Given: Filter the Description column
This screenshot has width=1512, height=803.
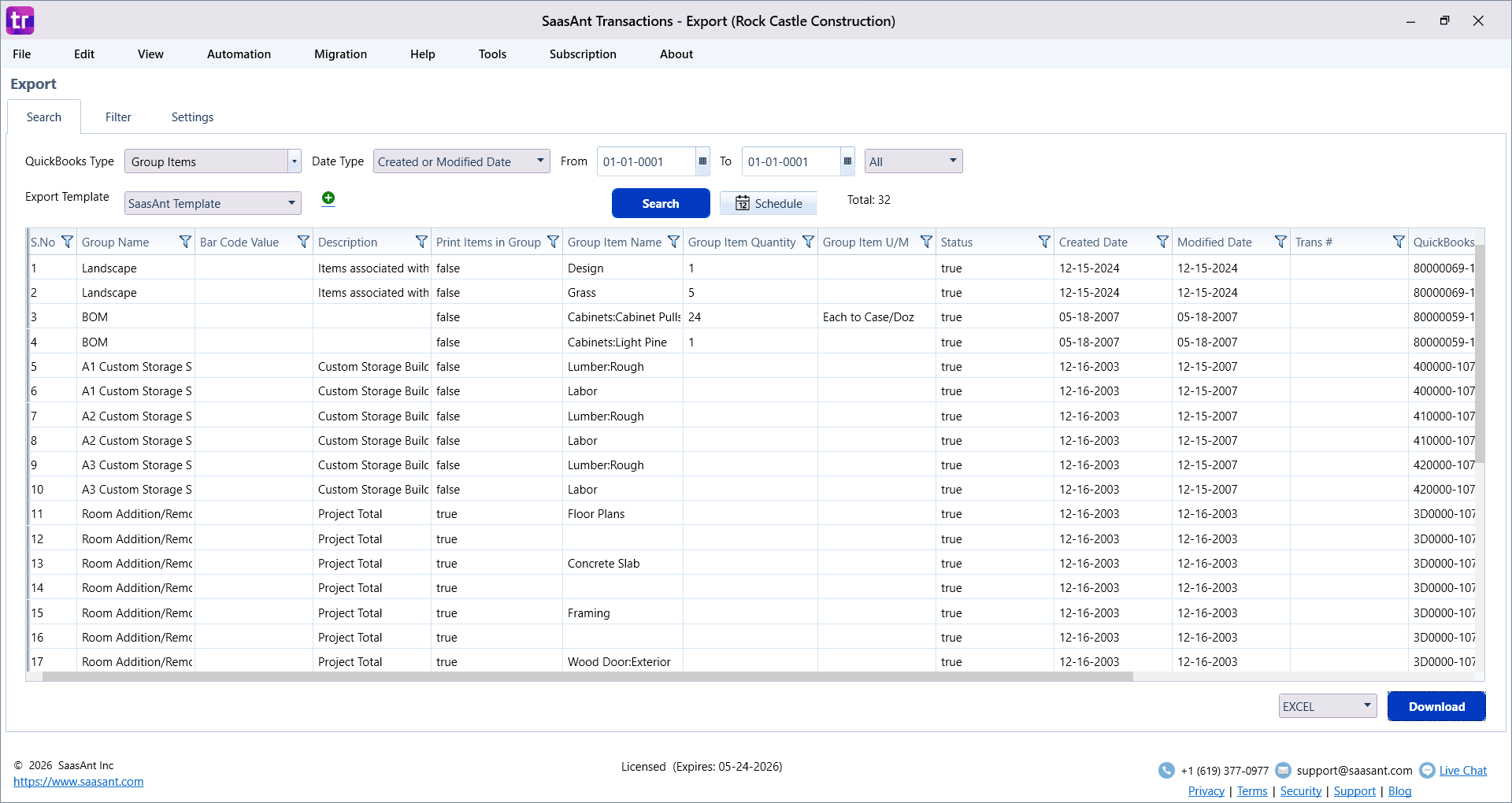Looking at the screenshot, I should point(421,242).
